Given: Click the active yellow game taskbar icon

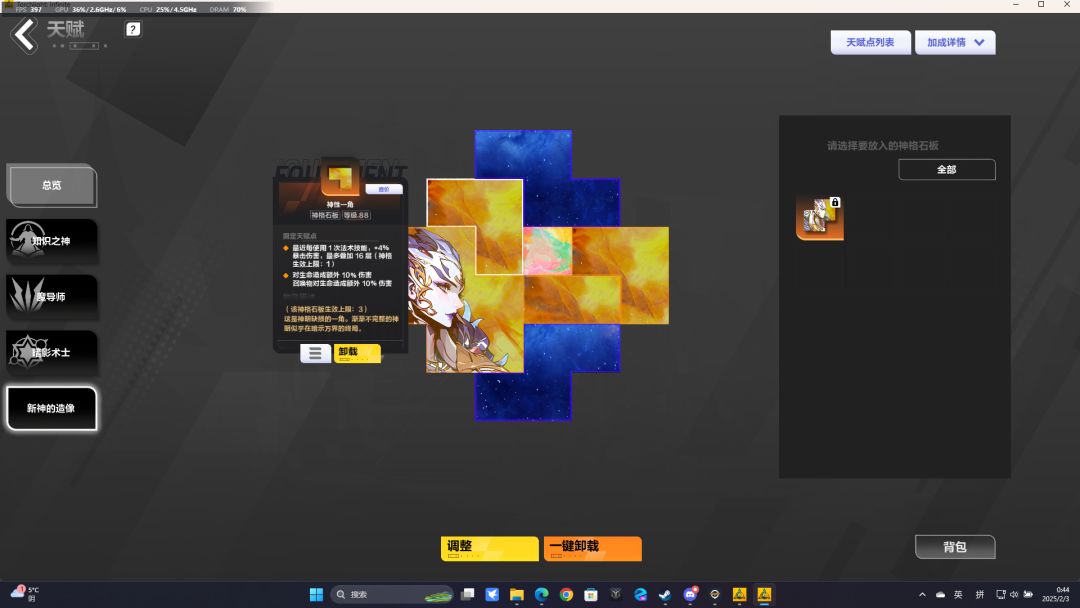Looking at the screenshot, I should 764,594.
